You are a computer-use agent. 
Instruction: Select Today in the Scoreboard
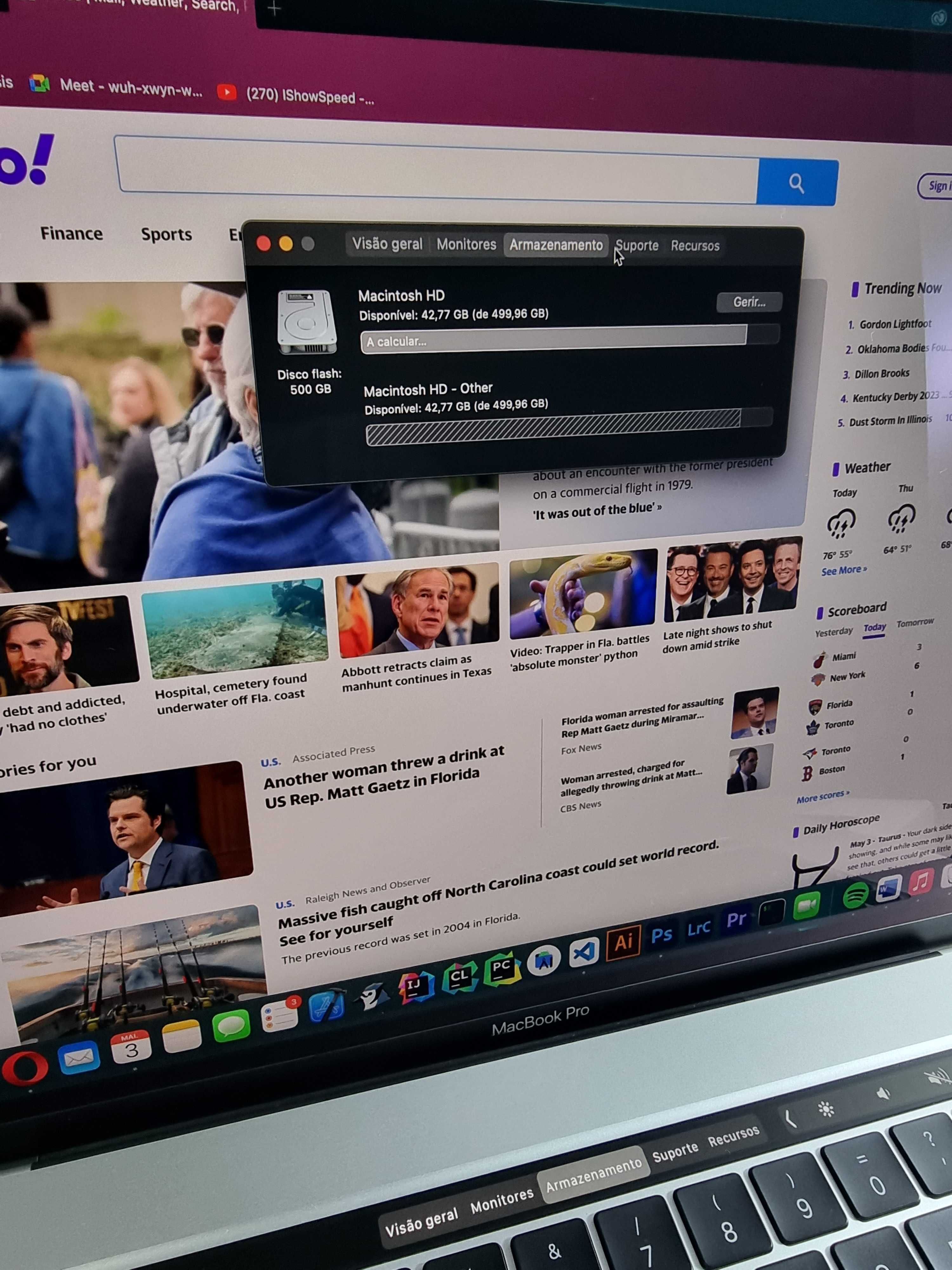click(x=875, y=627)
